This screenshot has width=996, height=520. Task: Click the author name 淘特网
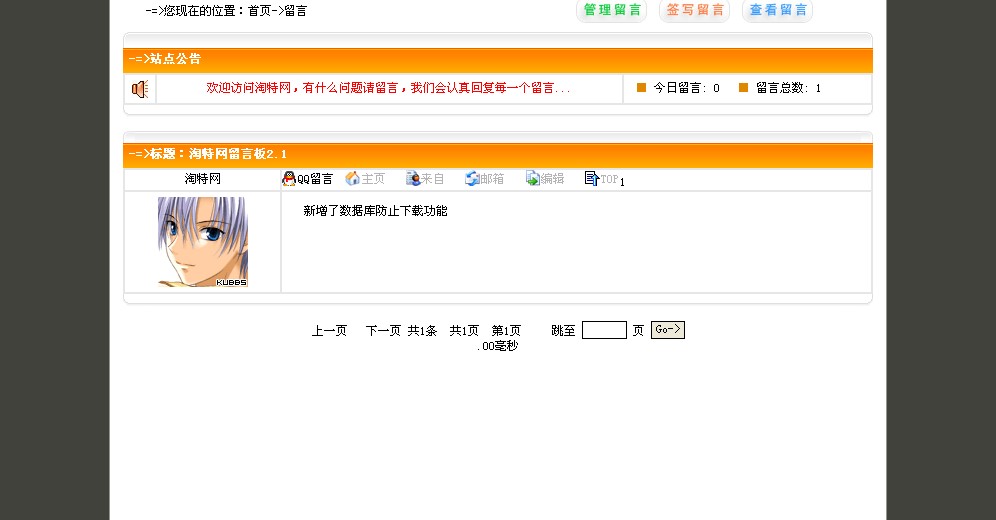pyautogui.click(x=203, y=179)
